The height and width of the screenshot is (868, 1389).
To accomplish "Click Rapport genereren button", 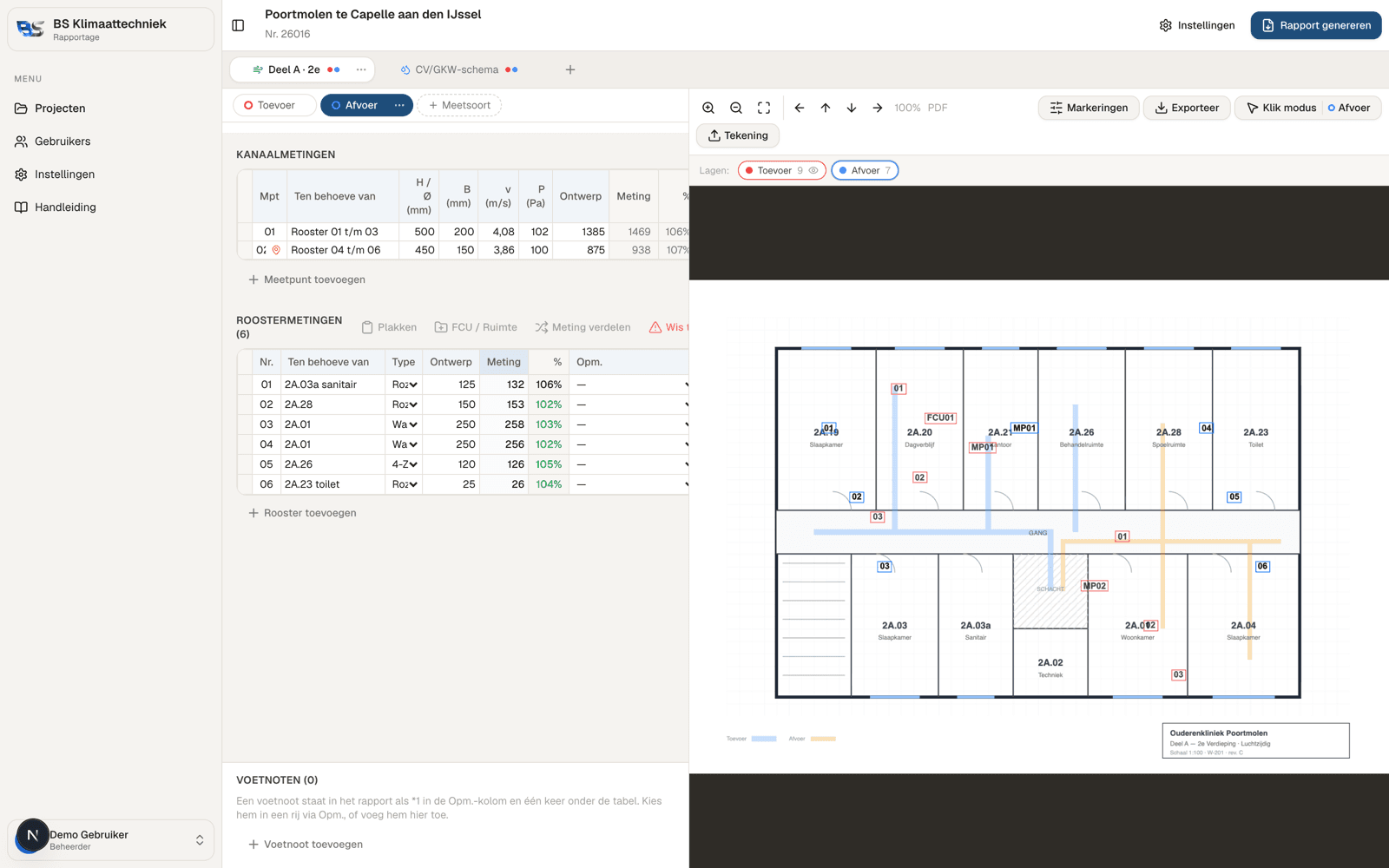I will click(1316, 25).
